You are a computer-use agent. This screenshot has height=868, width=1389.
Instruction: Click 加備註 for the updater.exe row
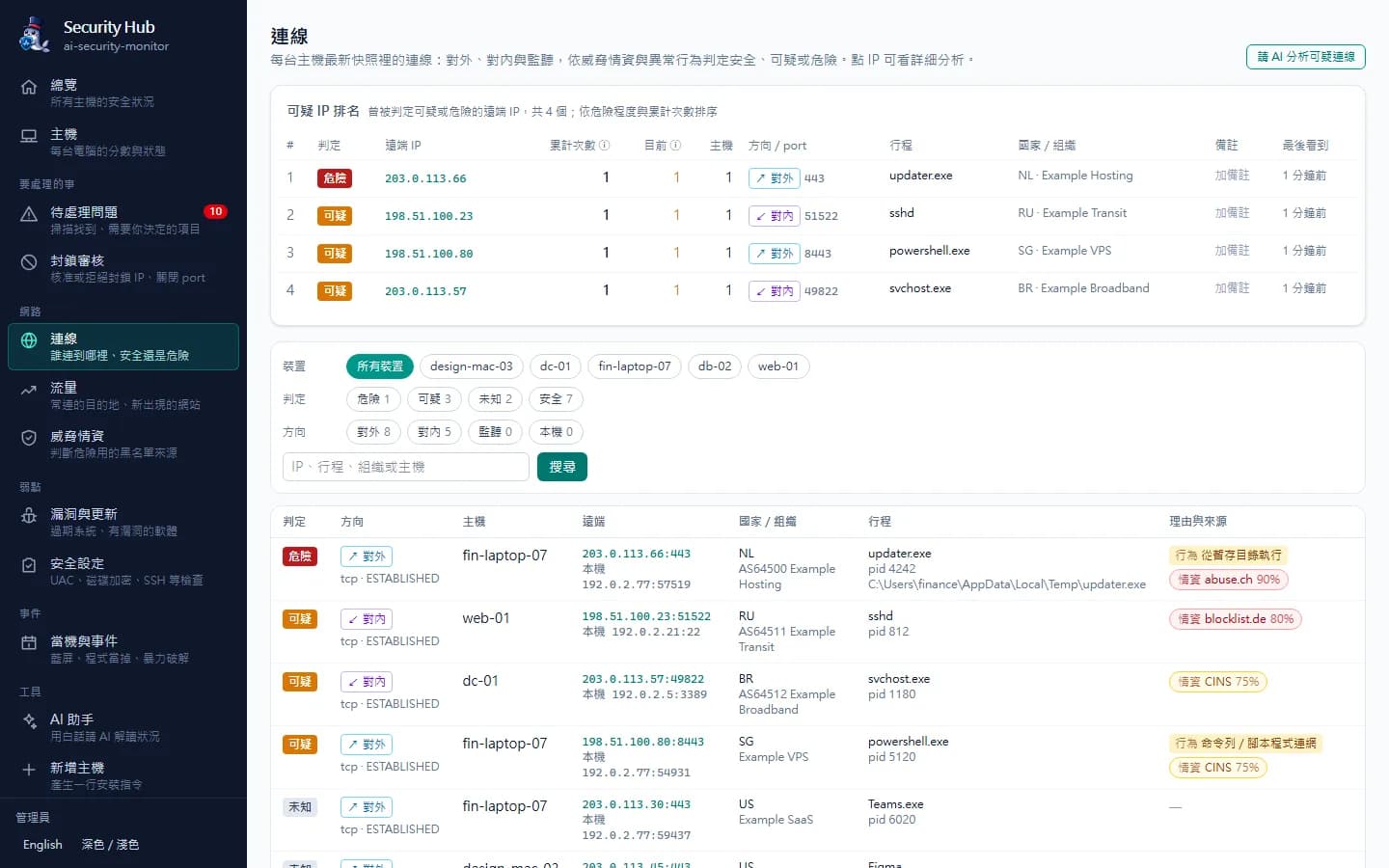tap(1232, 176)
